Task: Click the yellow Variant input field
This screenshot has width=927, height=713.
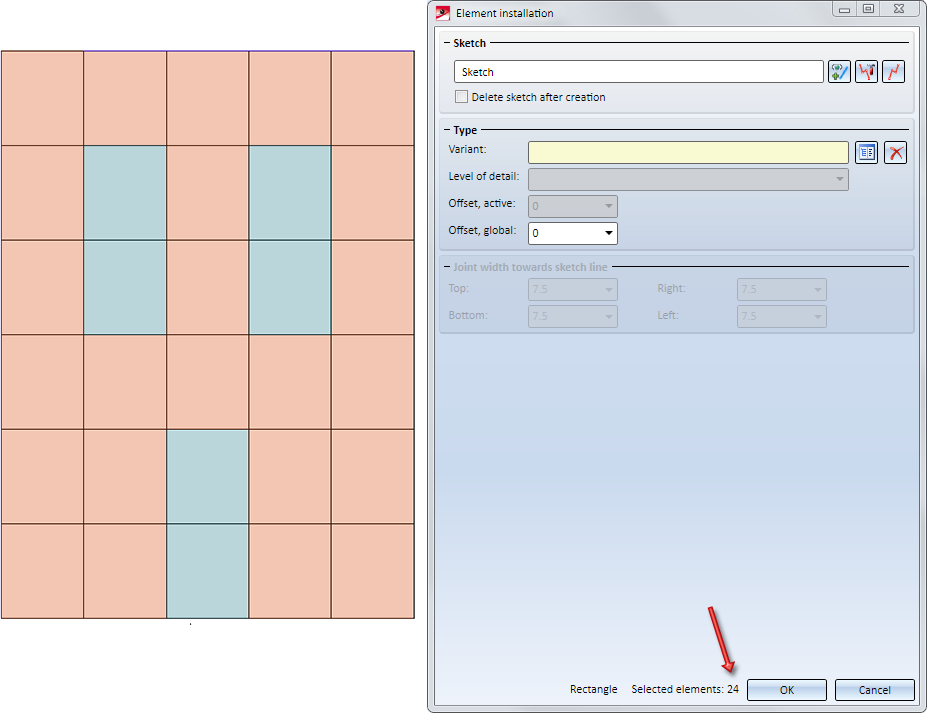Action: [688, 153]
